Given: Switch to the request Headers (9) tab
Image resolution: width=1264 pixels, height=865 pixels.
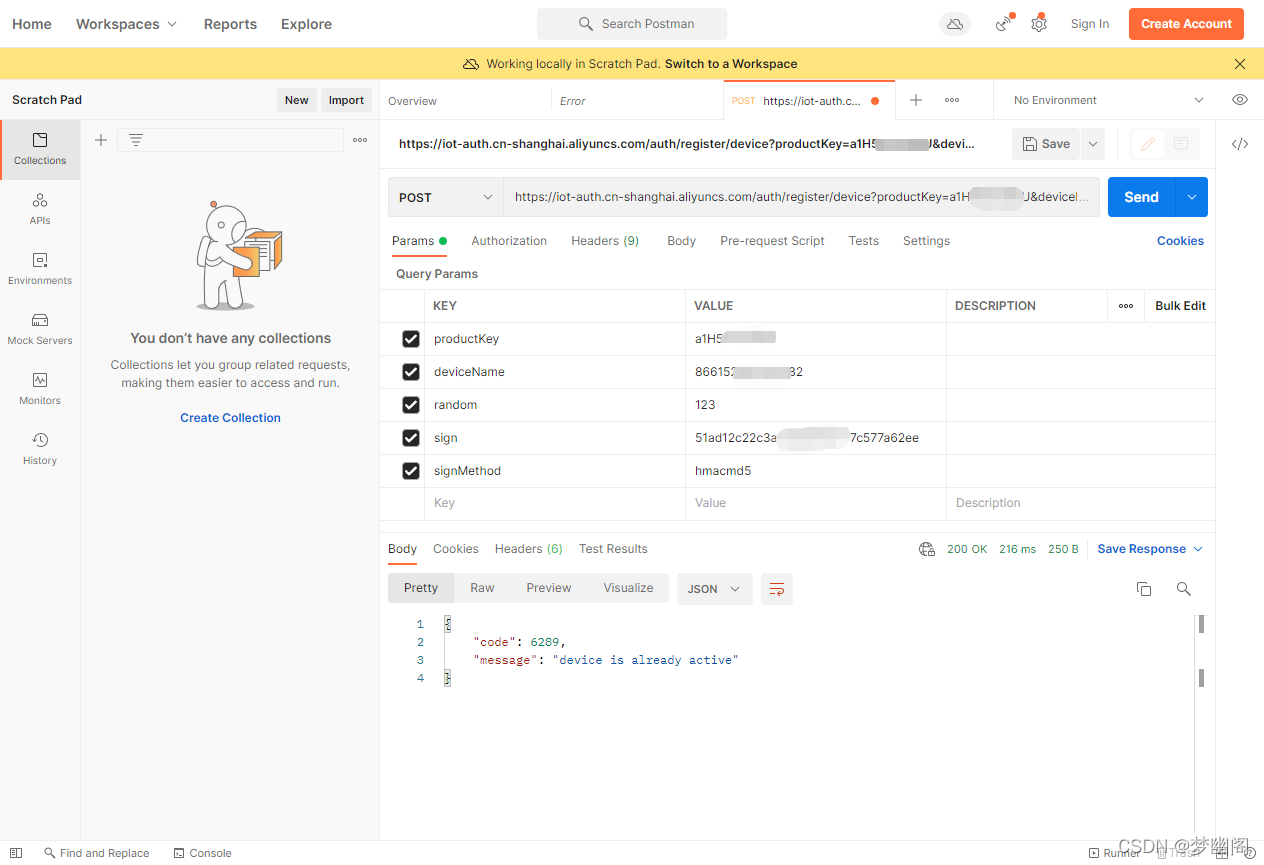Looking at the screenshot, I should [605, 241].
